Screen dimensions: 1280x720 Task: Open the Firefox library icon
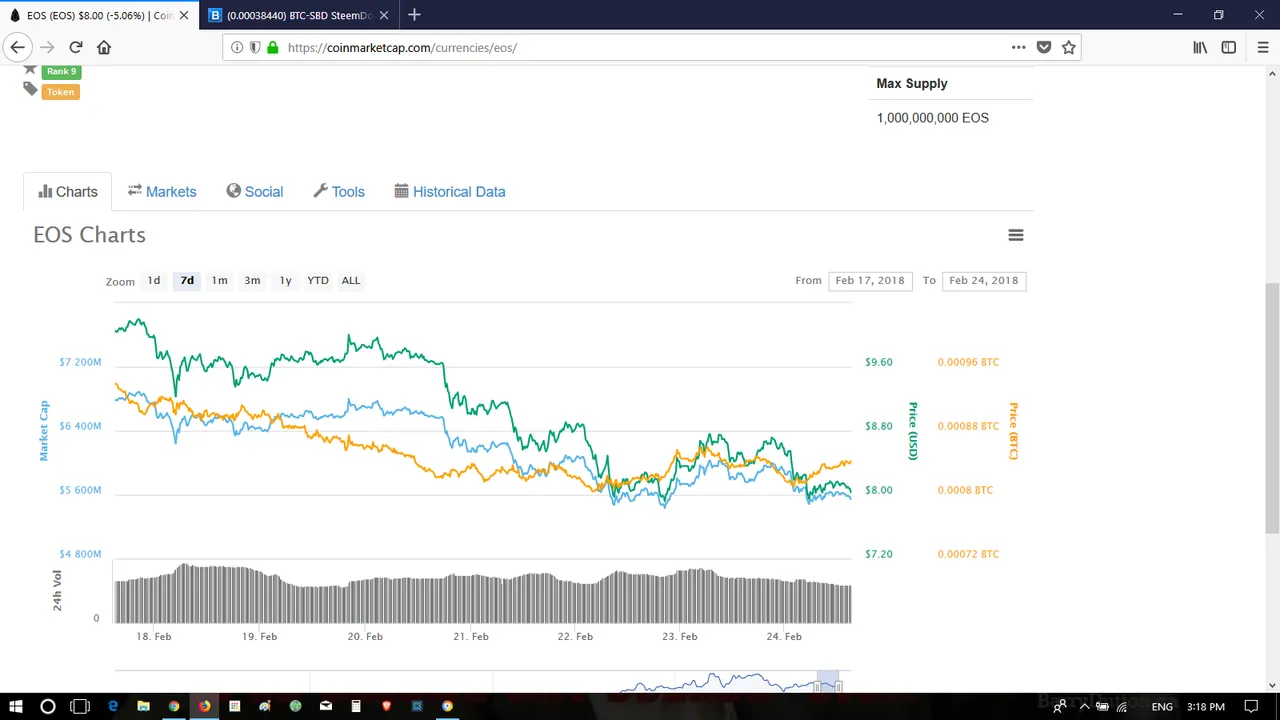(x=1200, y=47)
